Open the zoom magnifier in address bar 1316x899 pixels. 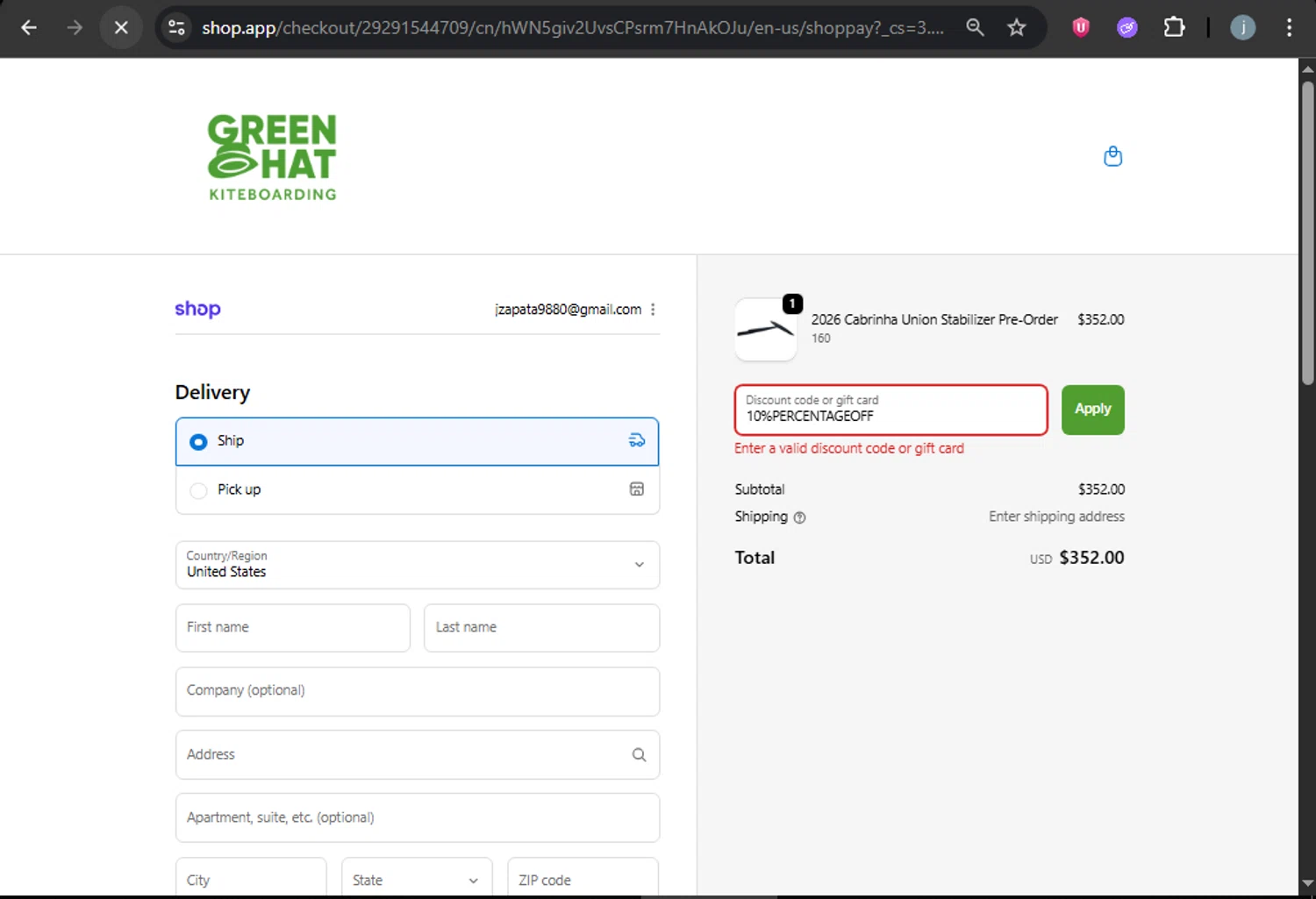click(x=975, y=28)
